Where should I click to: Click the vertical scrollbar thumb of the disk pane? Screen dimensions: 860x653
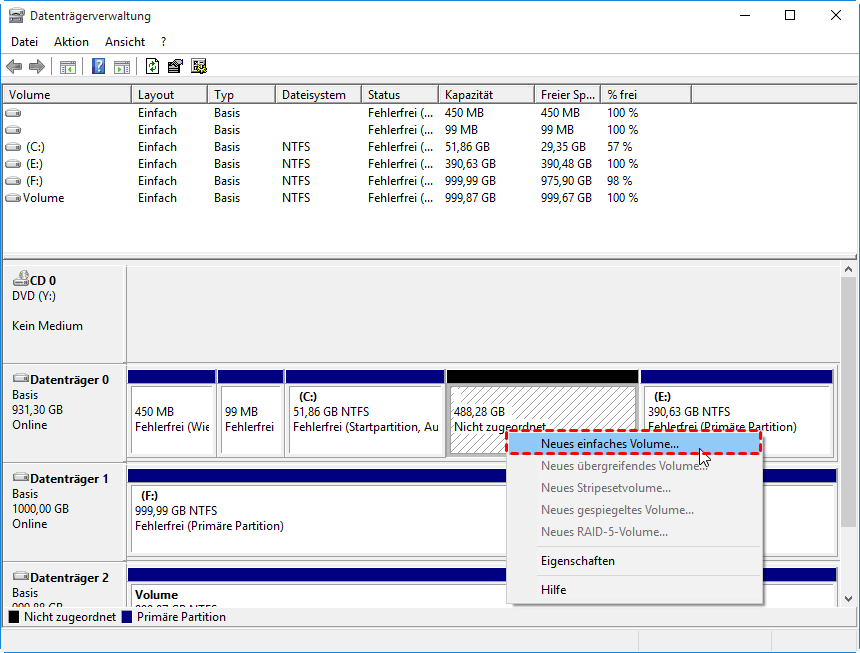(x=848, y=401)
